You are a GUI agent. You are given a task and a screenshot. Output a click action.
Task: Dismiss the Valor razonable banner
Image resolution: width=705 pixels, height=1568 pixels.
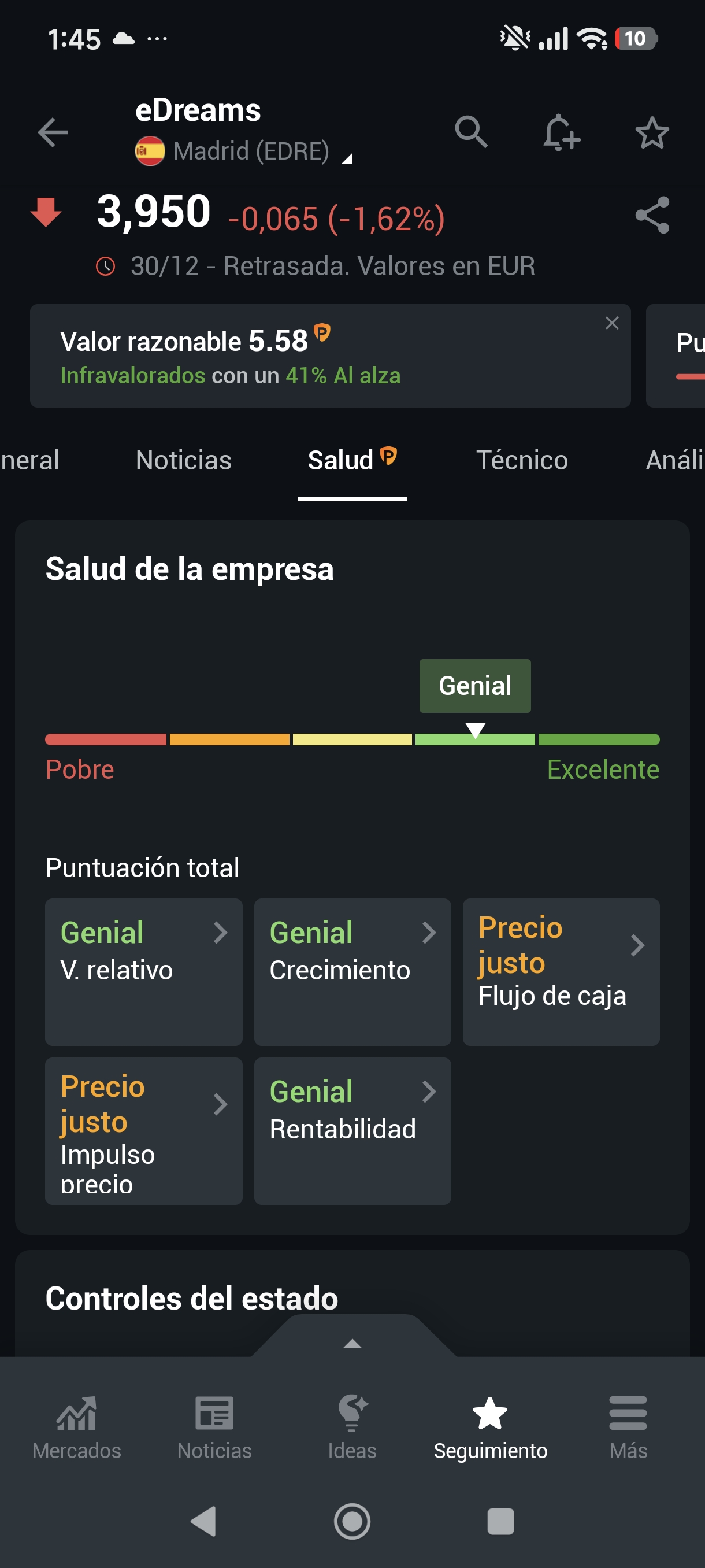(612, 323)
